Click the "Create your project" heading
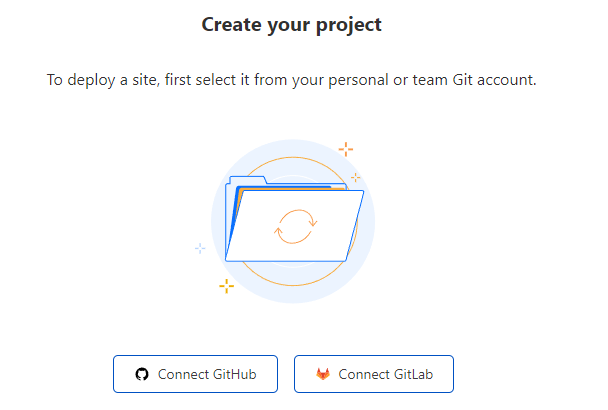The width and height of the screenshot is (608, 410). tap(291, 25)
